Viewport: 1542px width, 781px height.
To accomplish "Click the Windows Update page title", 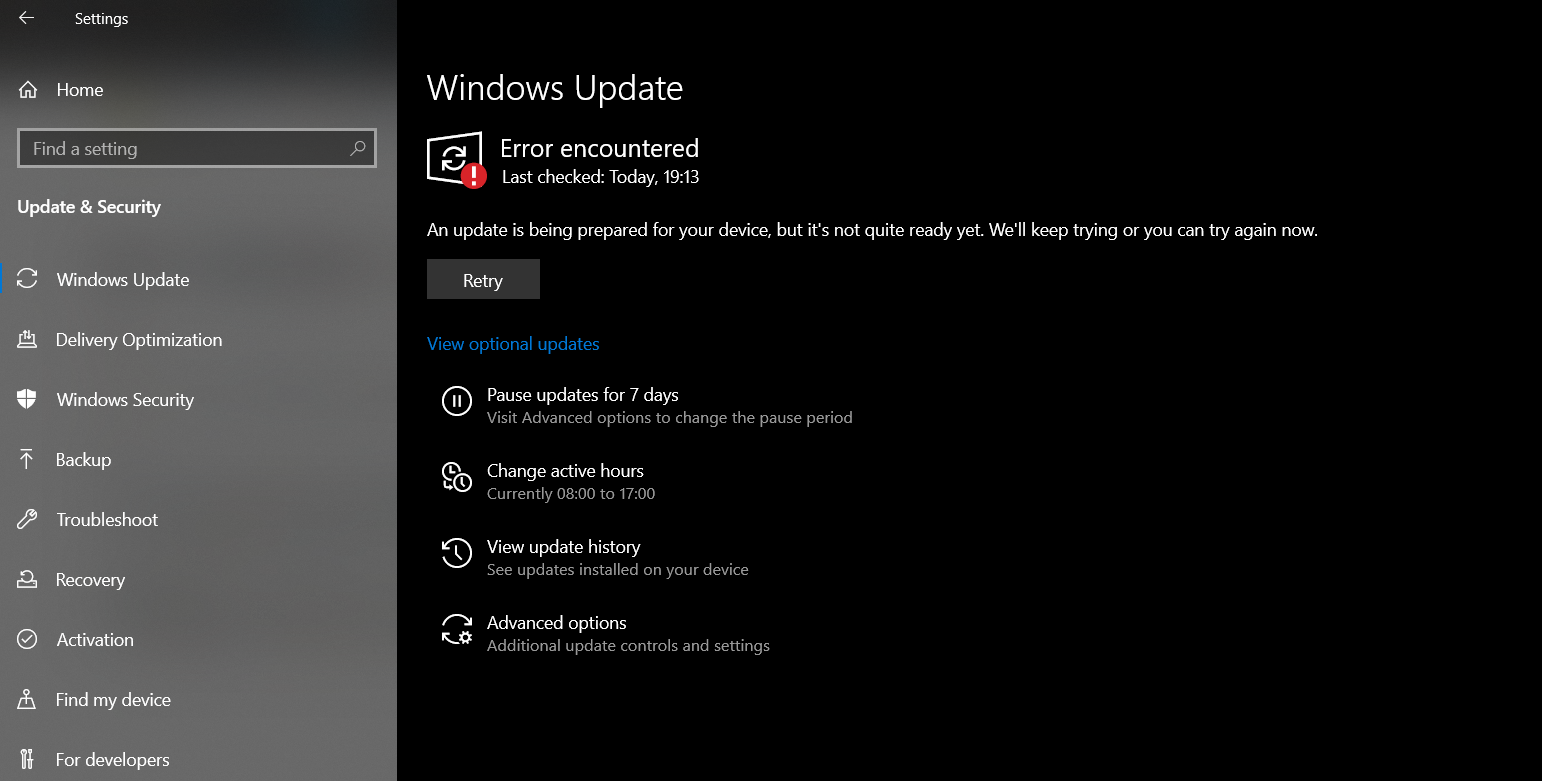I will click(555, 88).
